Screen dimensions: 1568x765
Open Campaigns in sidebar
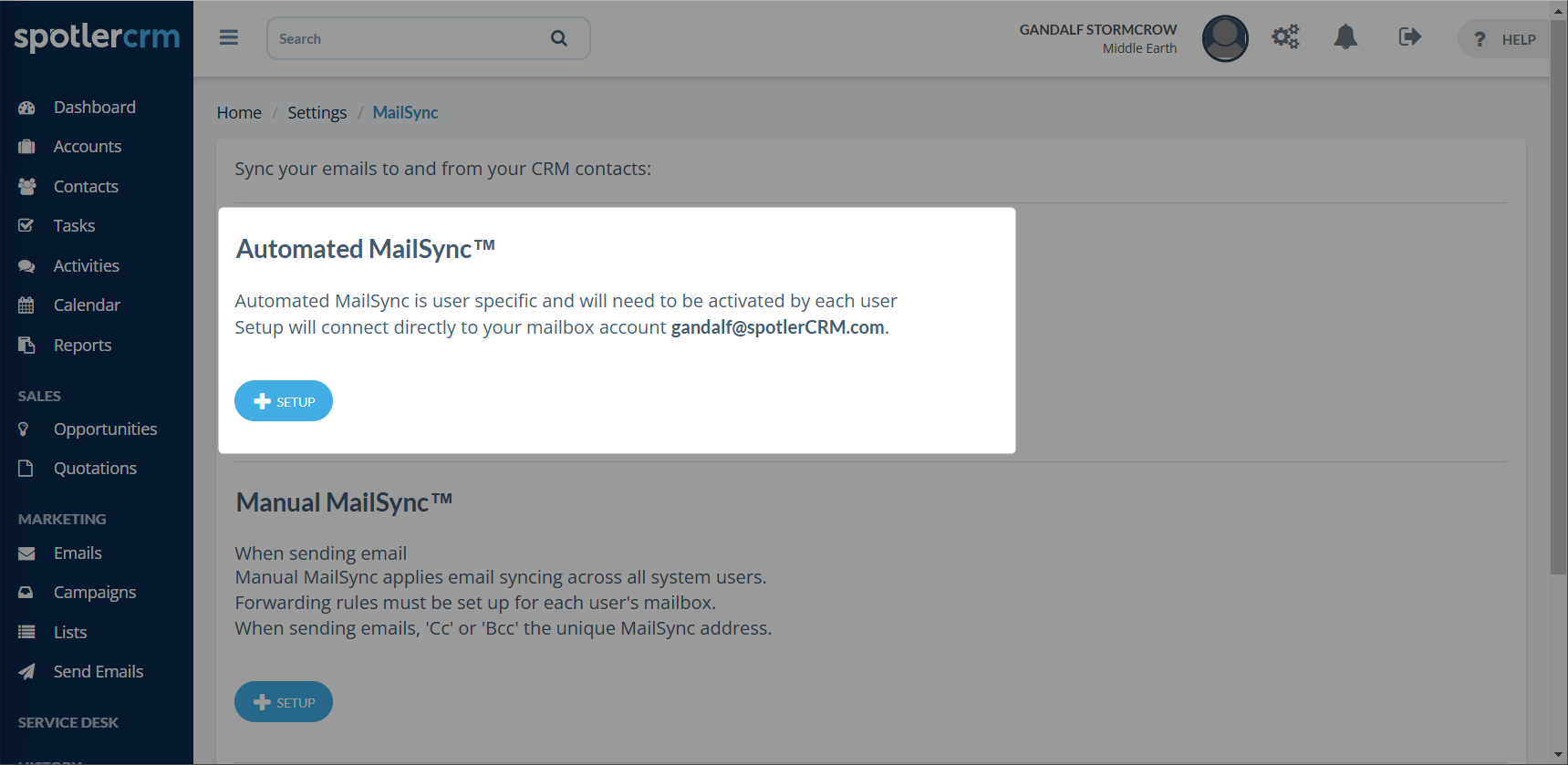click(95, 592)
